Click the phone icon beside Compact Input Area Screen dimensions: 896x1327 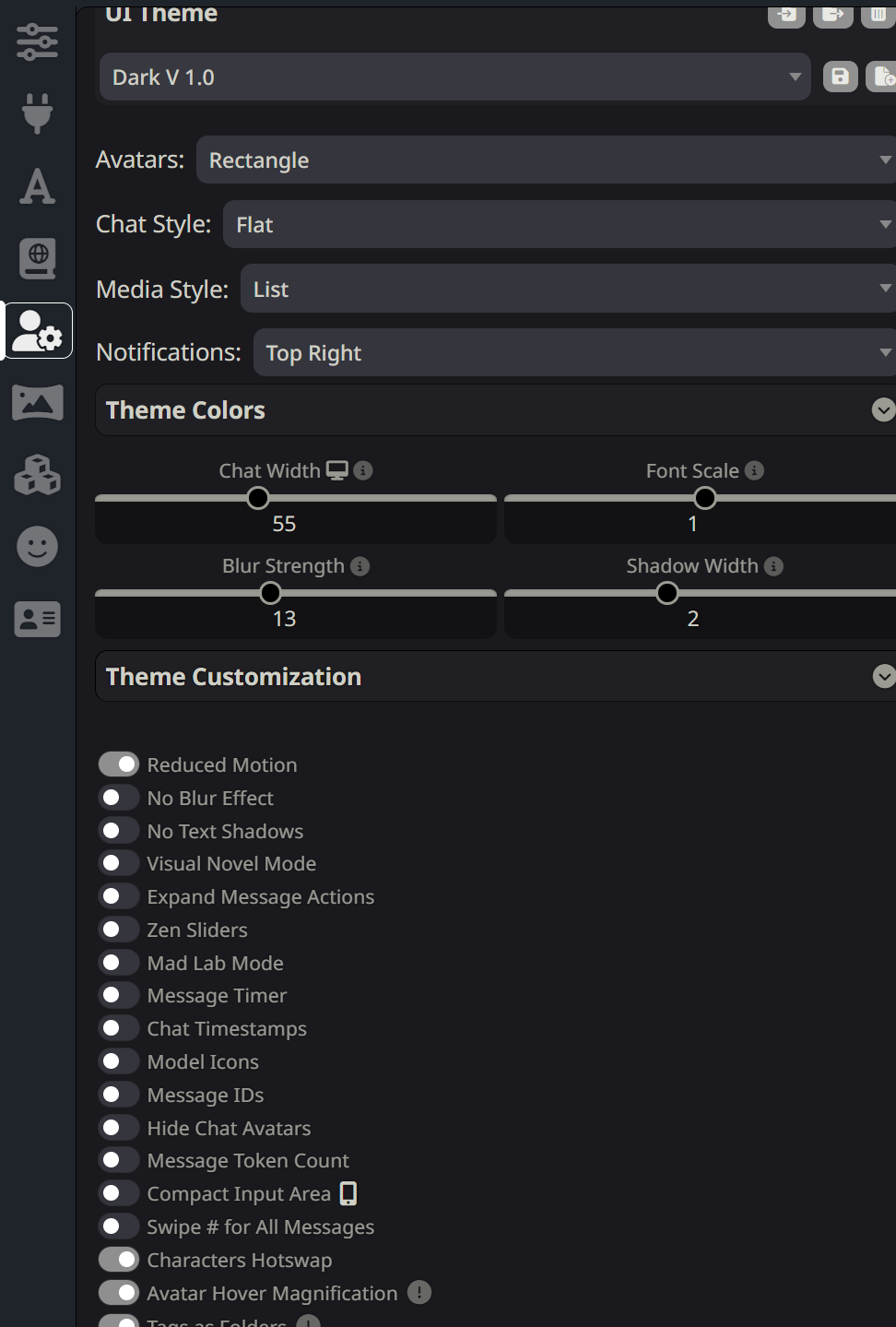348,1193
